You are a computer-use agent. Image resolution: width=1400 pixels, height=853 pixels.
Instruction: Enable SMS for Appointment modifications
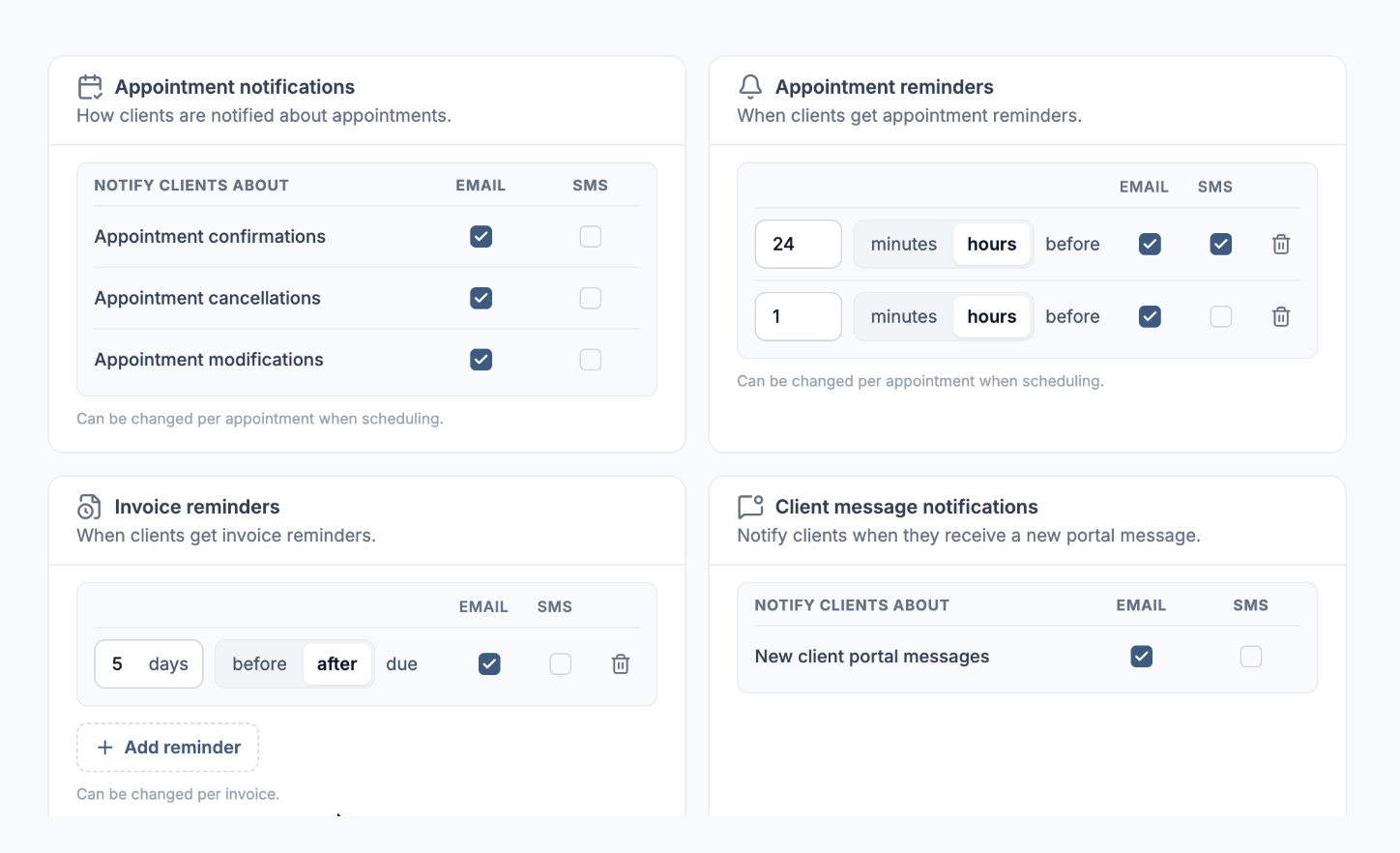tap(591, 360)
